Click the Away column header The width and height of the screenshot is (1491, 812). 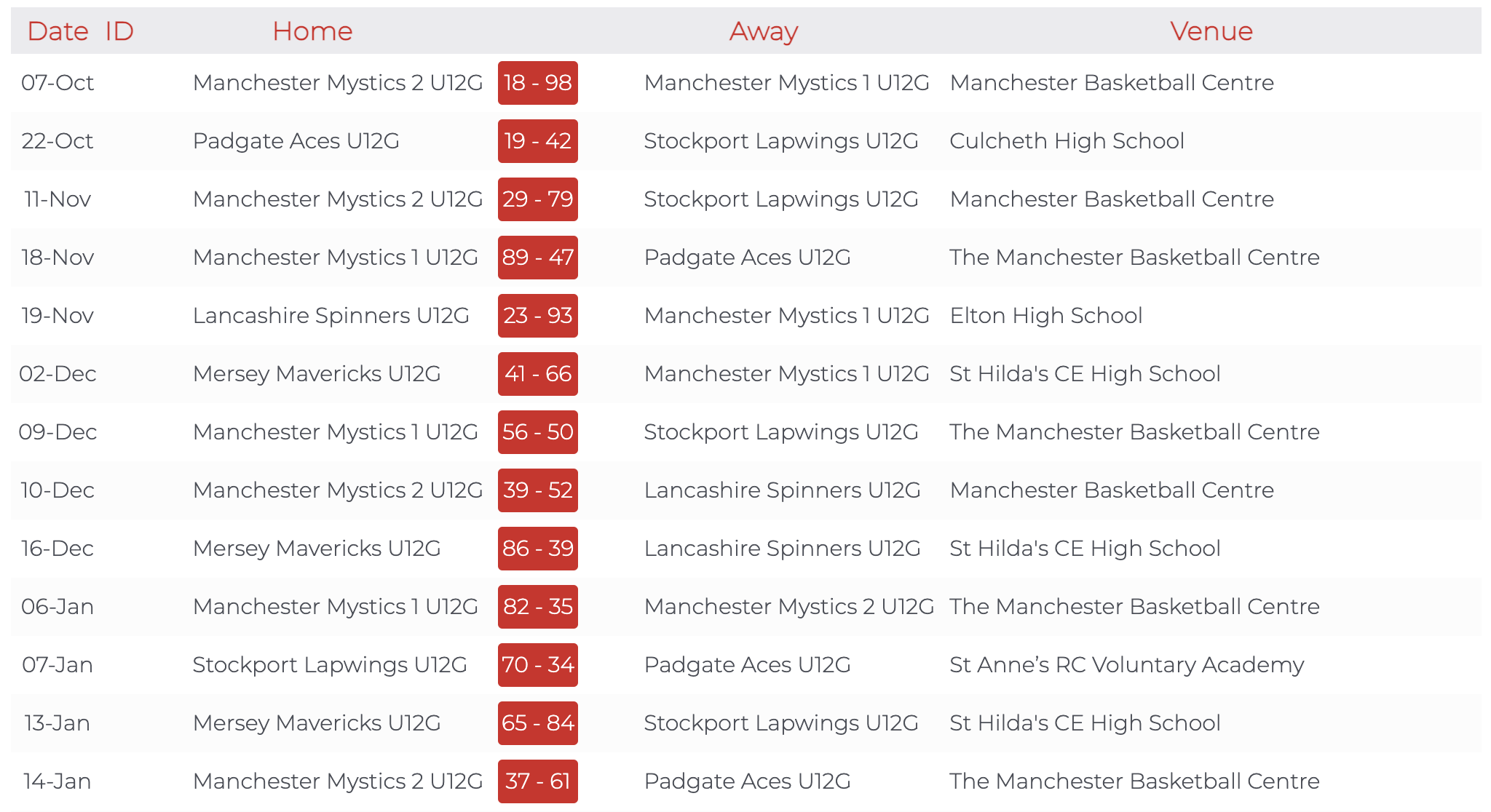(764, 31)
